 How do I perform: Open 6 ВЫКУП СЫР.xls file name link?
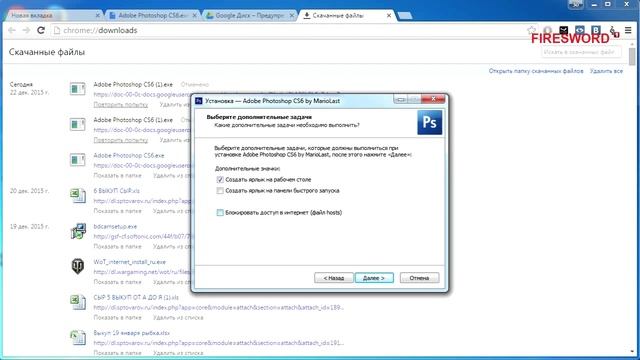(116, 191)
